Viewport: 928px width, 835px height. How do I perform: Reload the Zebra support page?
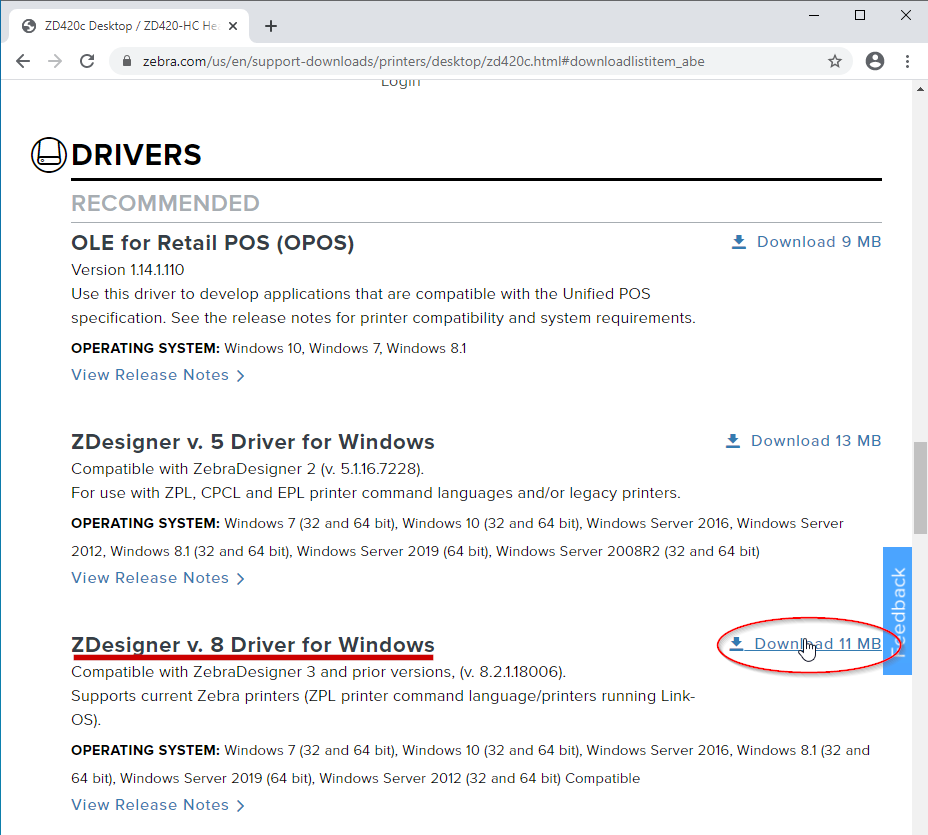[87, 61]
